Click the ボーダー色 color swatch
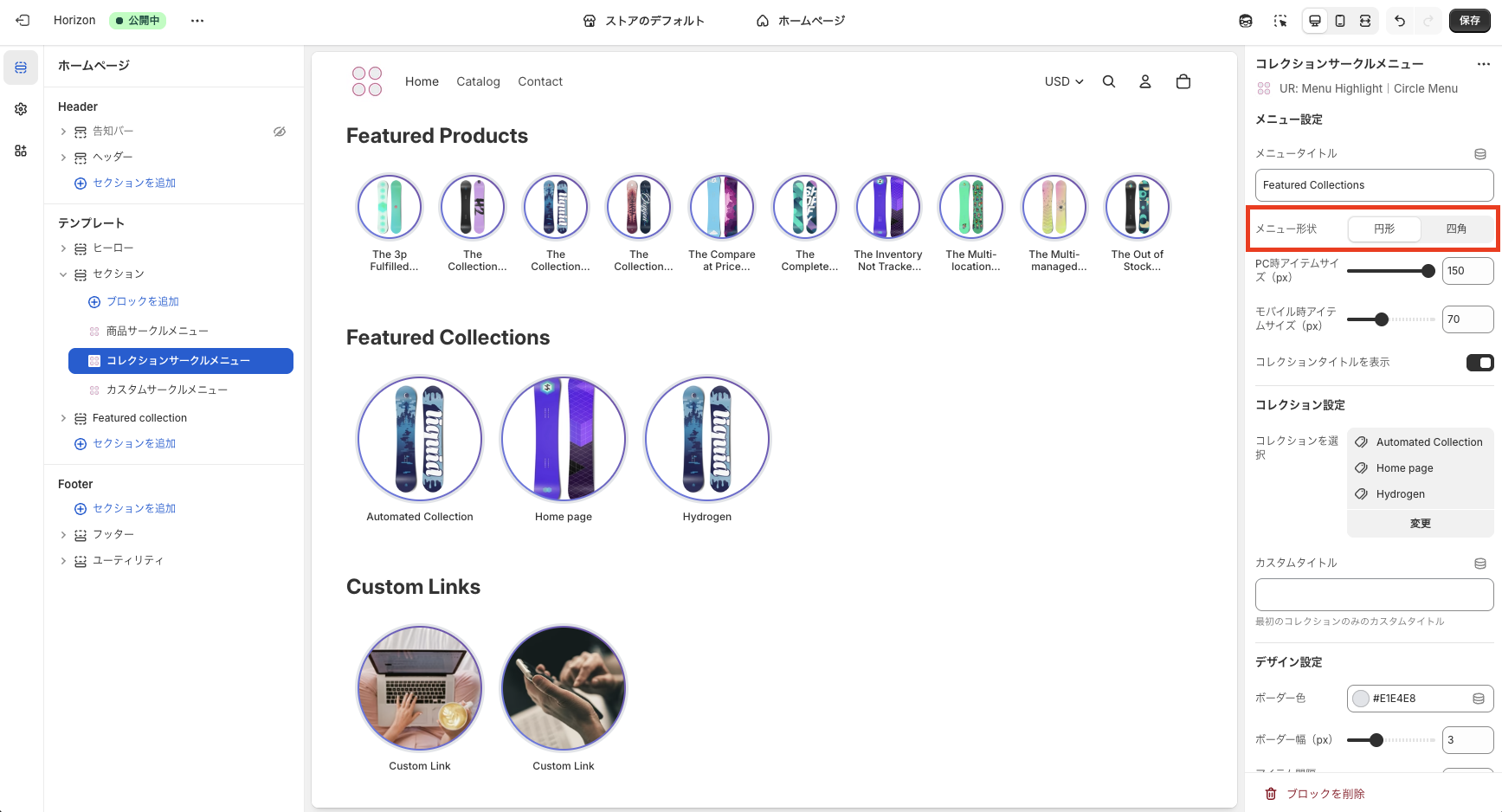Viewport: 1502px width, 812px height. (x=1361, y=699)
